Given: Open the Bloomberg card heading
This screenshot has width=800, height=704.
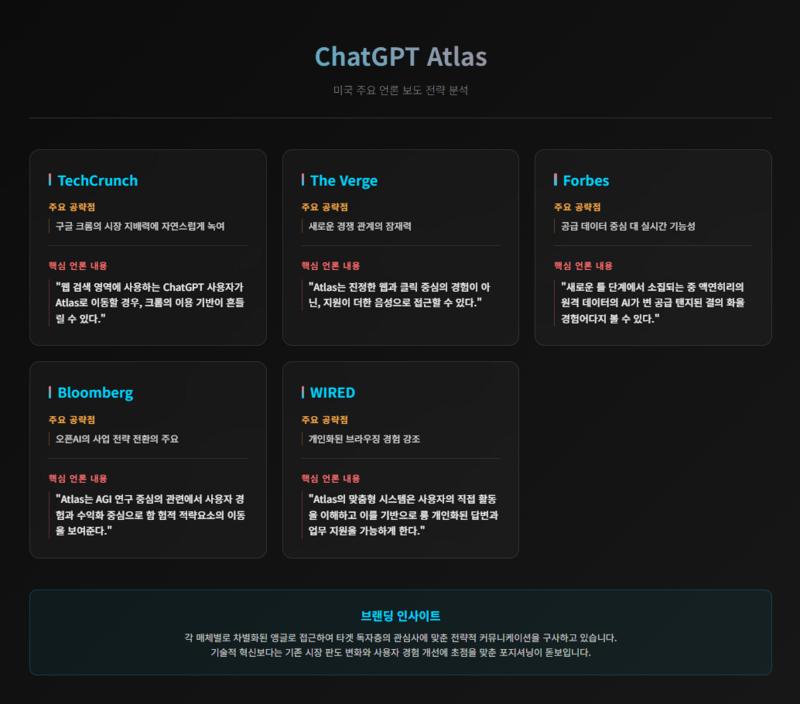Looking at the screenshot, I should tap(94, 392).
